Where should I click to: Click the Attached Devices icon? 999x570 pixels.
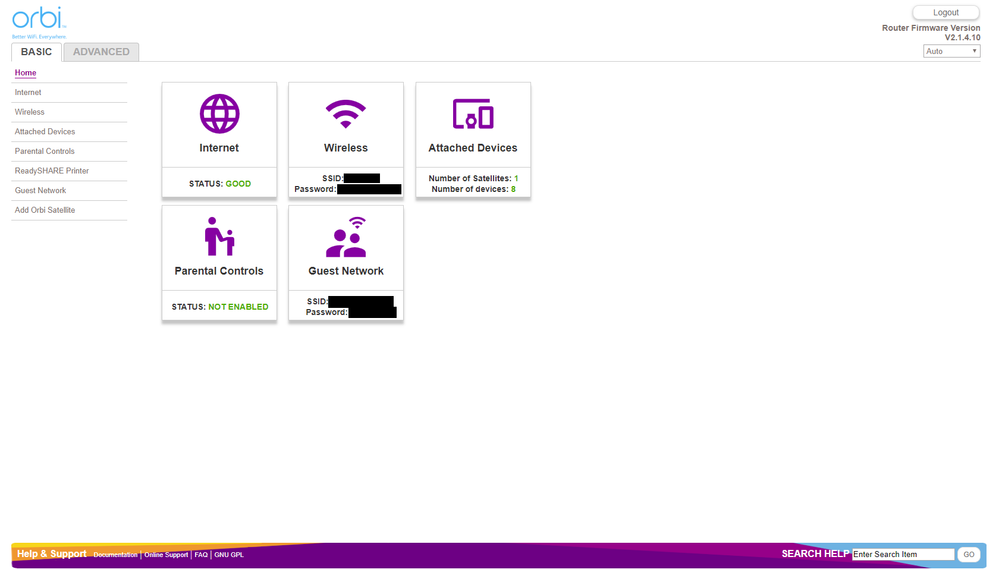pyautogui.click(x=473, y=114)
